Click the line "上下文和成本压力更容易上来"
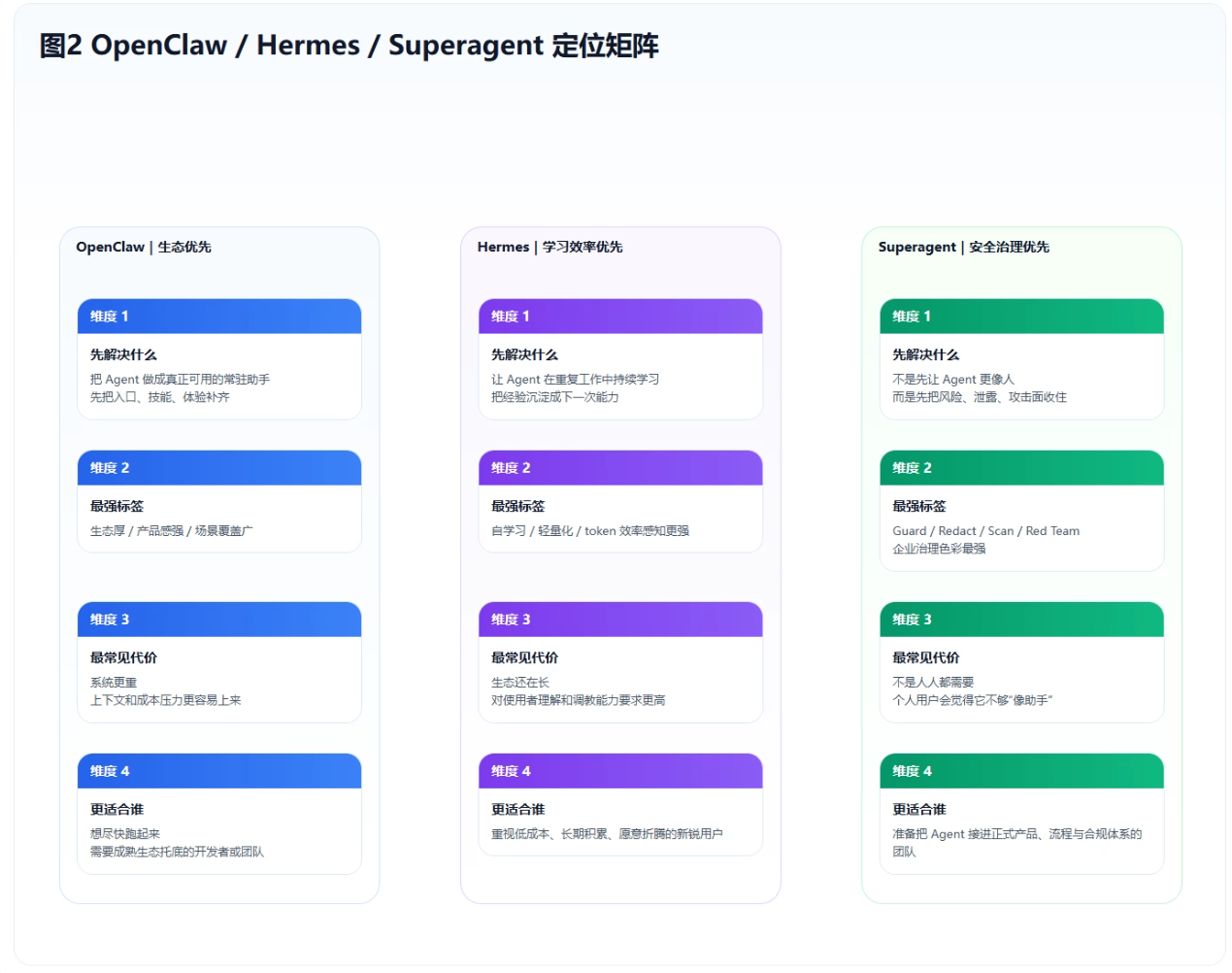The height and width of the screenshot is (973, 1232). [x=165, y=700]
